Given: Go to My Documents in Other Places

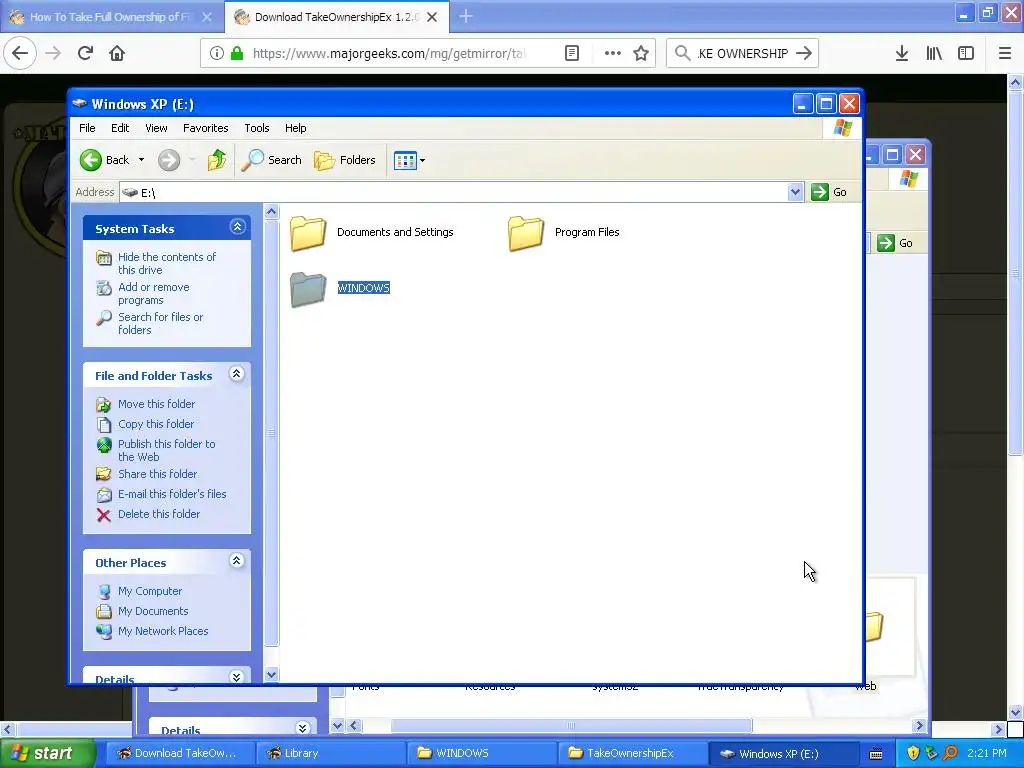Looking at the screenshot, I should point(153,611).
